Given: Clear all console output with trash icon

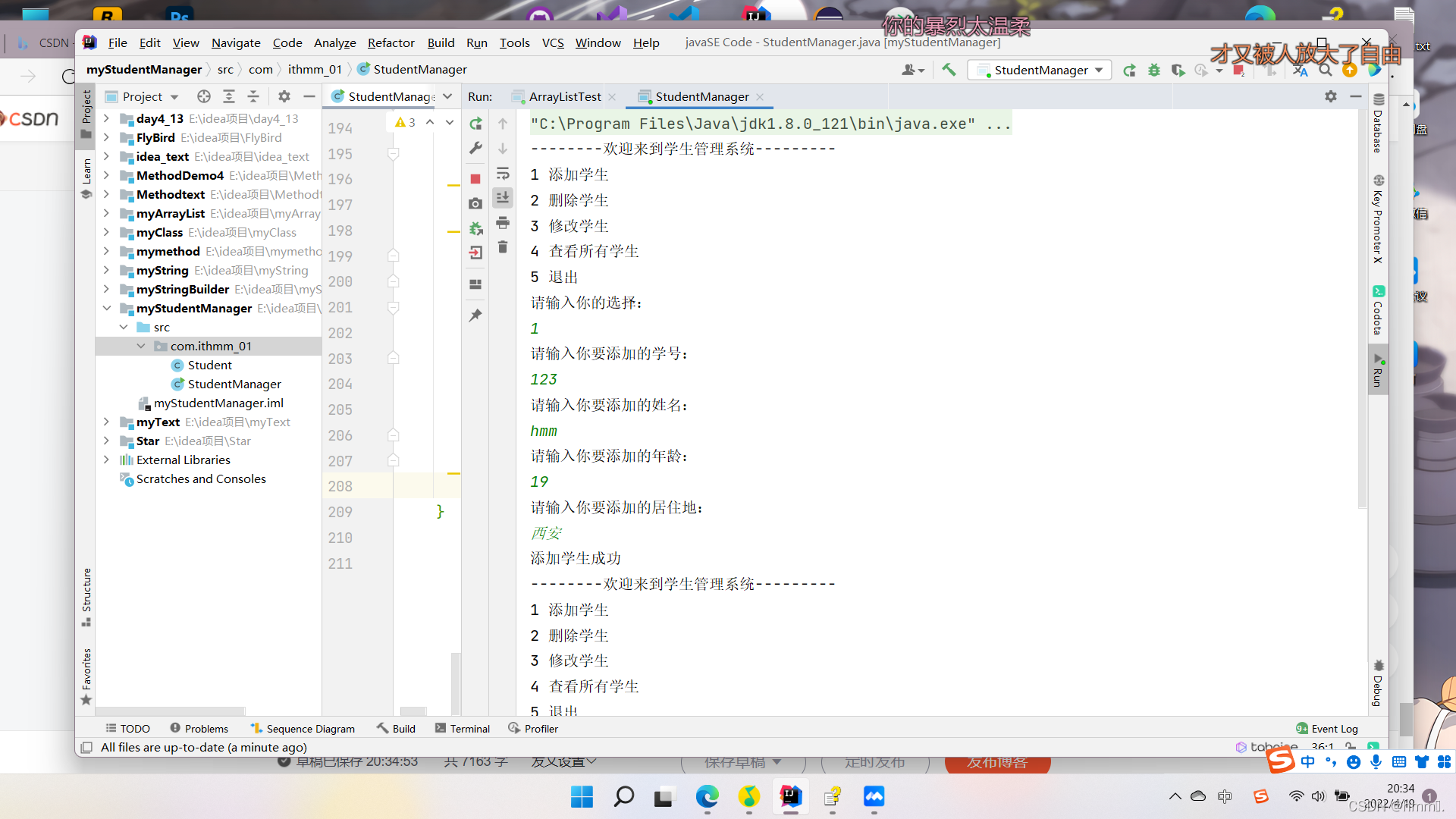Looking at the screenshot, I should click(503, 247).
